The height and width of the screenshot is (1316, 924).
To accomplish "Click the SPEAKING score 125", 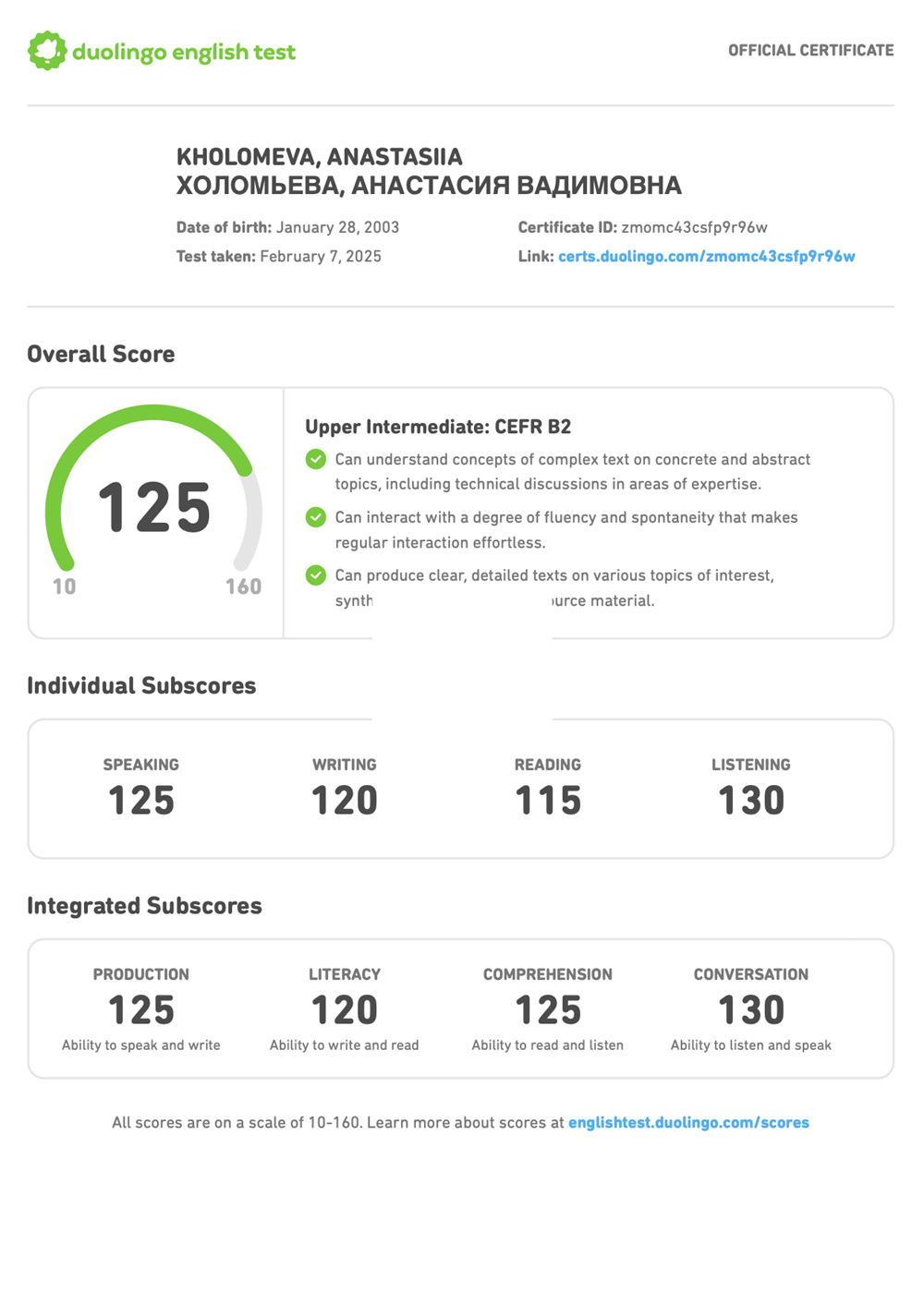I will (141, 801).
